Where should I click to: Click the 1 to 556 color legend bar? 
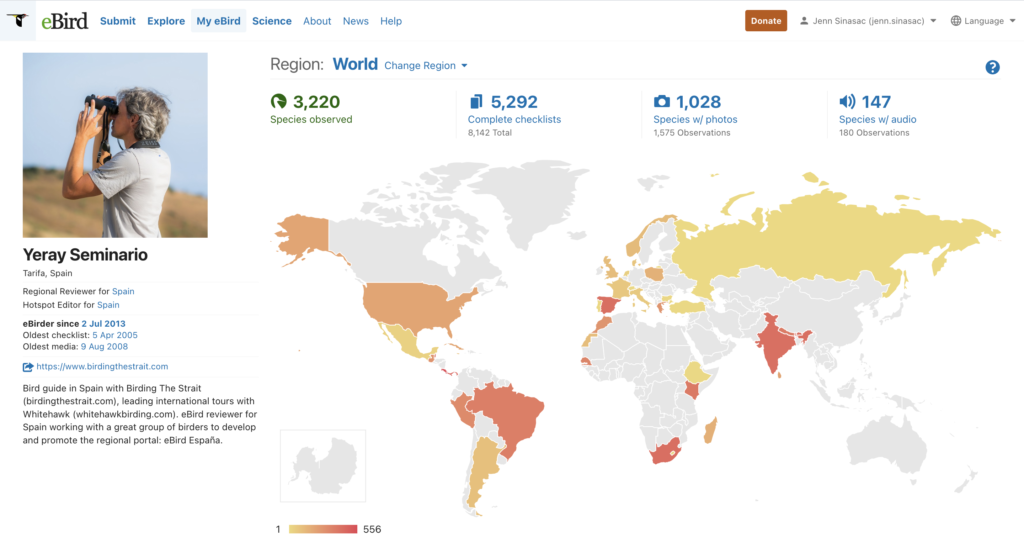click(x=323, y=529)
